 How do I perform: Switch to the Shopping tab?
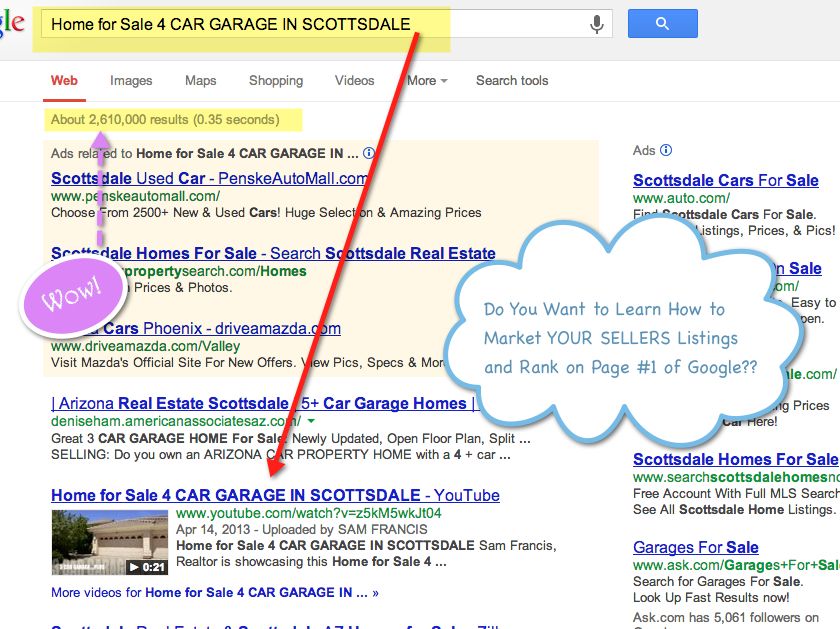[275, 80]
